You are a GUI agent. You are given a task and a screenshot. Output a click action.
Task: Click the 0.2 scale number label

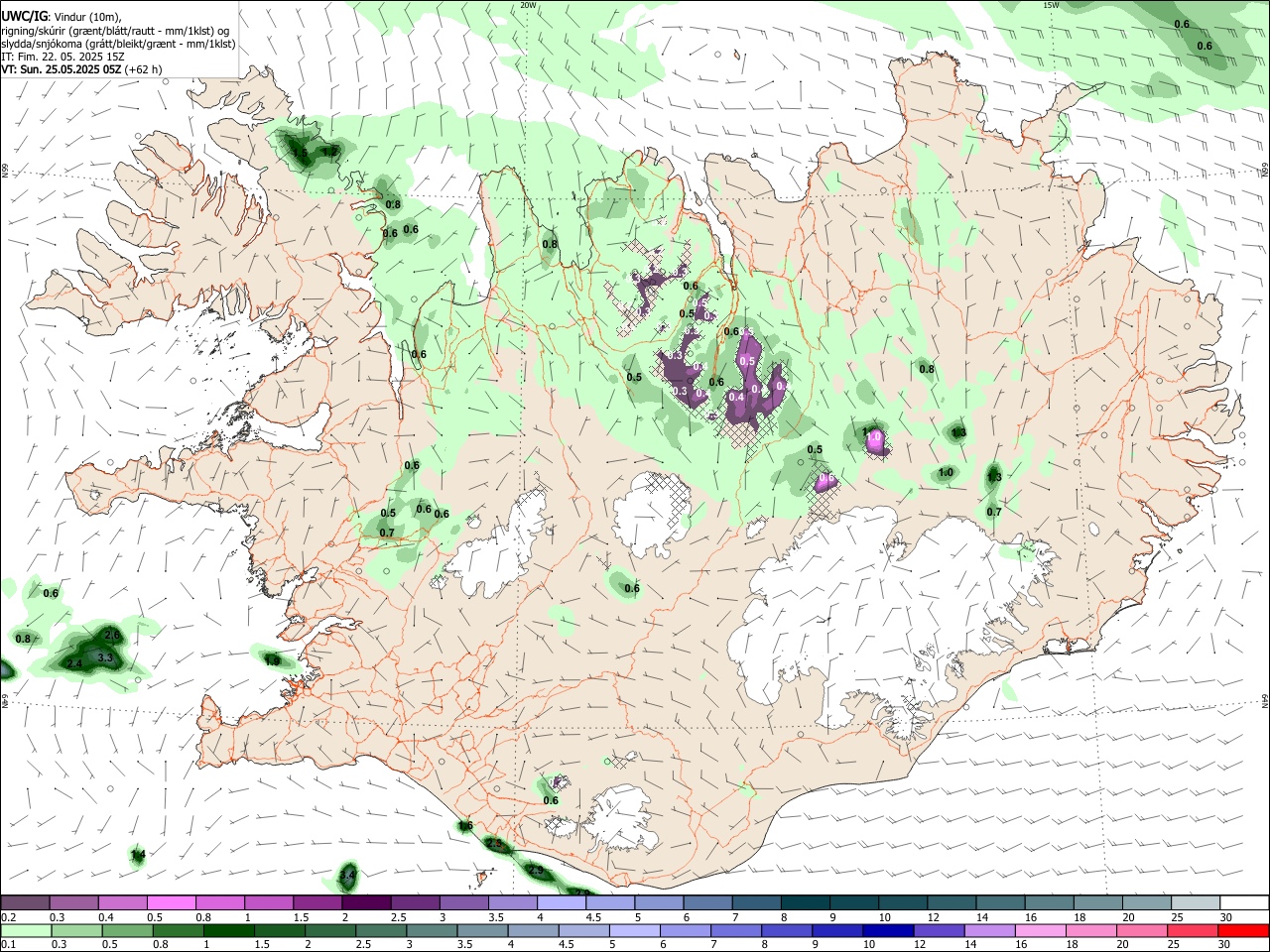pyautogui.click(x=9, y=917)
